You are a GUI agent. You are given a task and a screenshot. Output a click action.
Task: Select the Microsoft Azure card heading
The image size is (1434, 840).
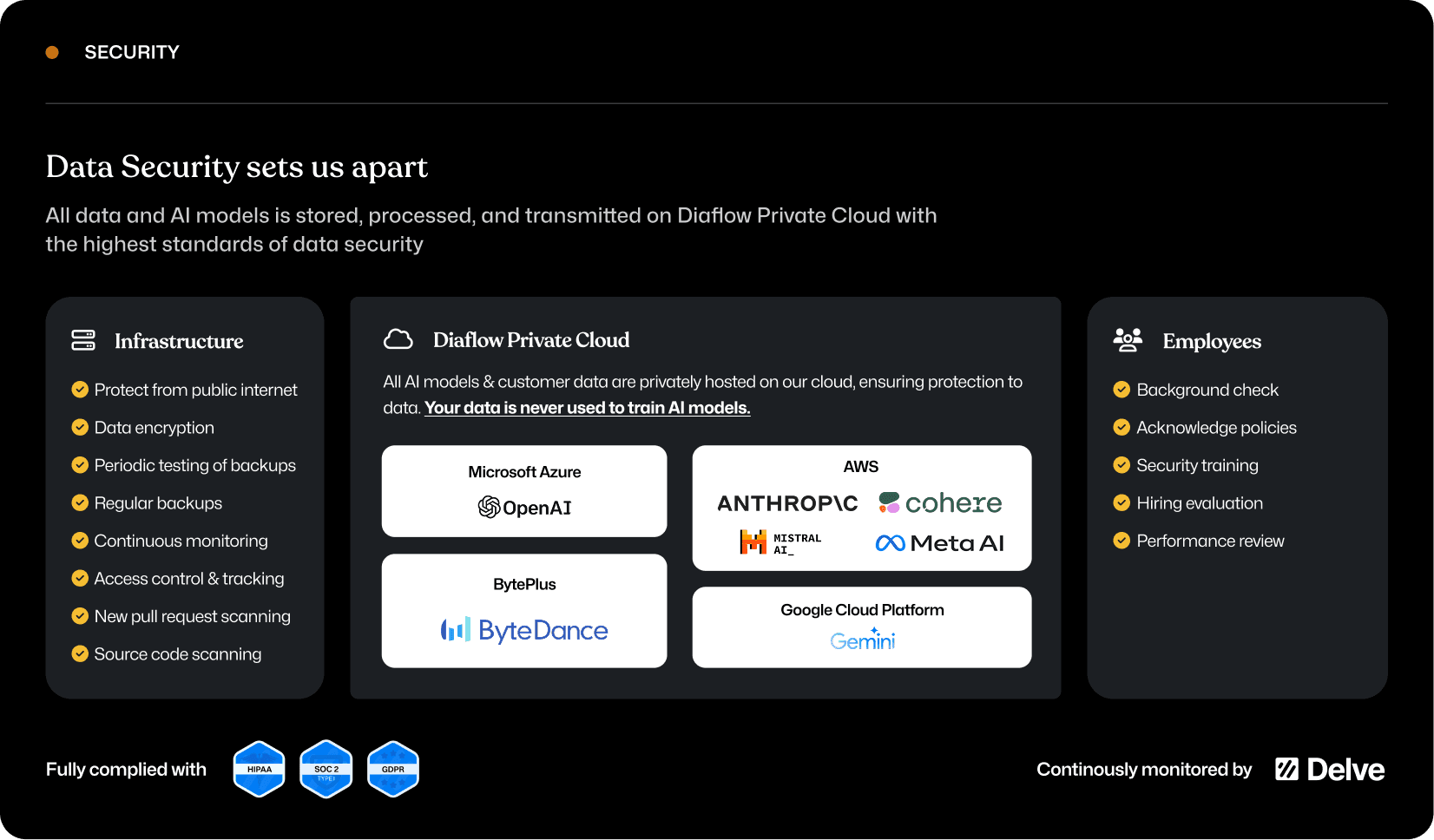[524, 472]
